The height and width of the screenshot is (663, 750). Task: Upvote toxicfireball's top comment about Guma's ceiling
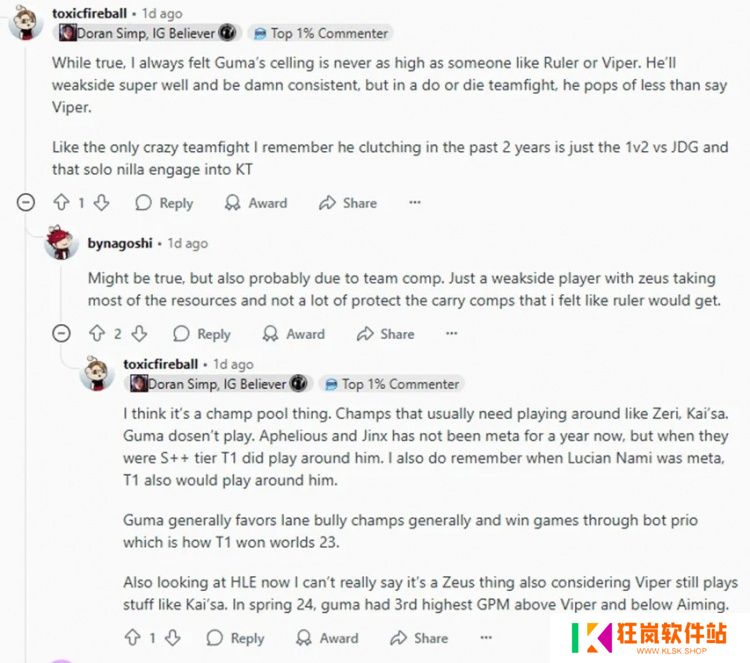click(x=61, y=203)
